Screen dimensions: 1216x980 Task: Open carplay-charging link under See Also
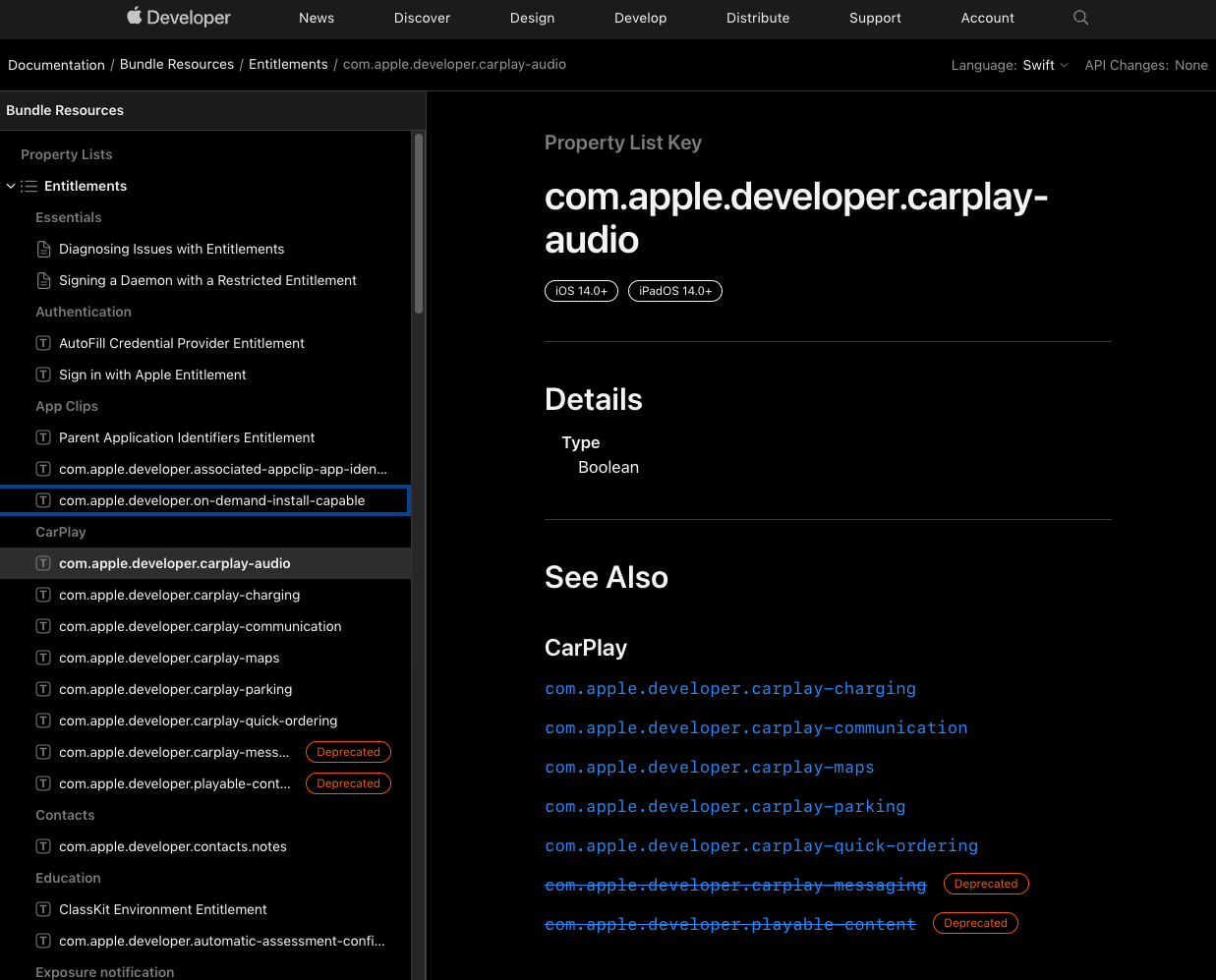(x=730, y=688)
